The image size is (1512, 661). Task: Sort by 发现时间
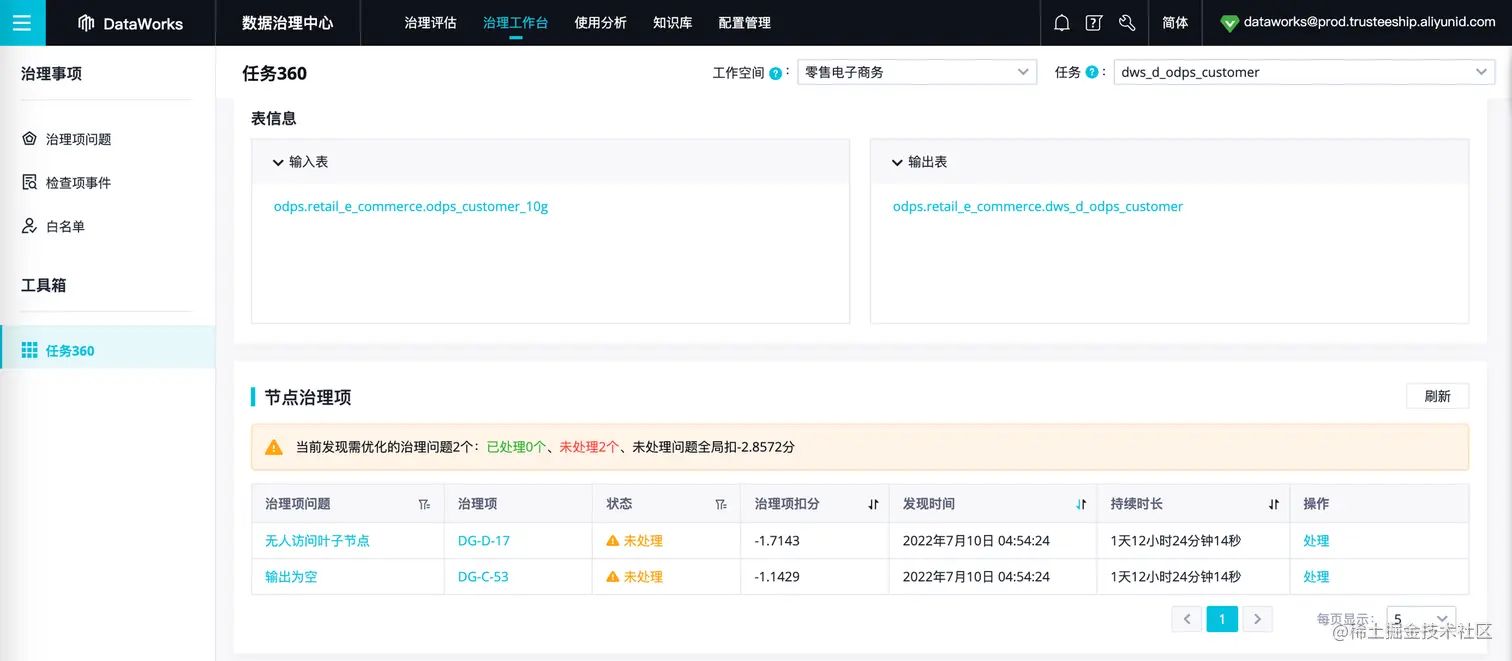pos(1081,505)
